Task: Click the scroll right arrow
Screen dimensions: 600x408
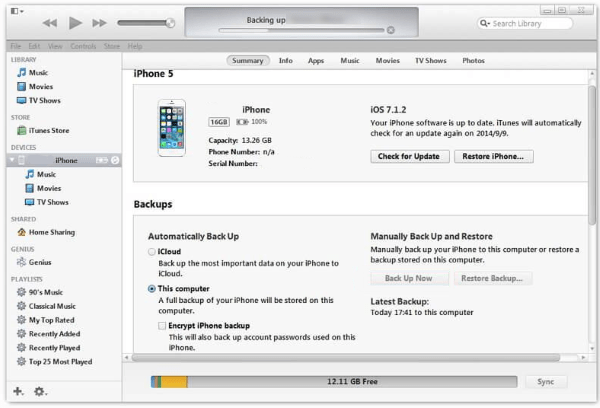Action: (583, 357)
